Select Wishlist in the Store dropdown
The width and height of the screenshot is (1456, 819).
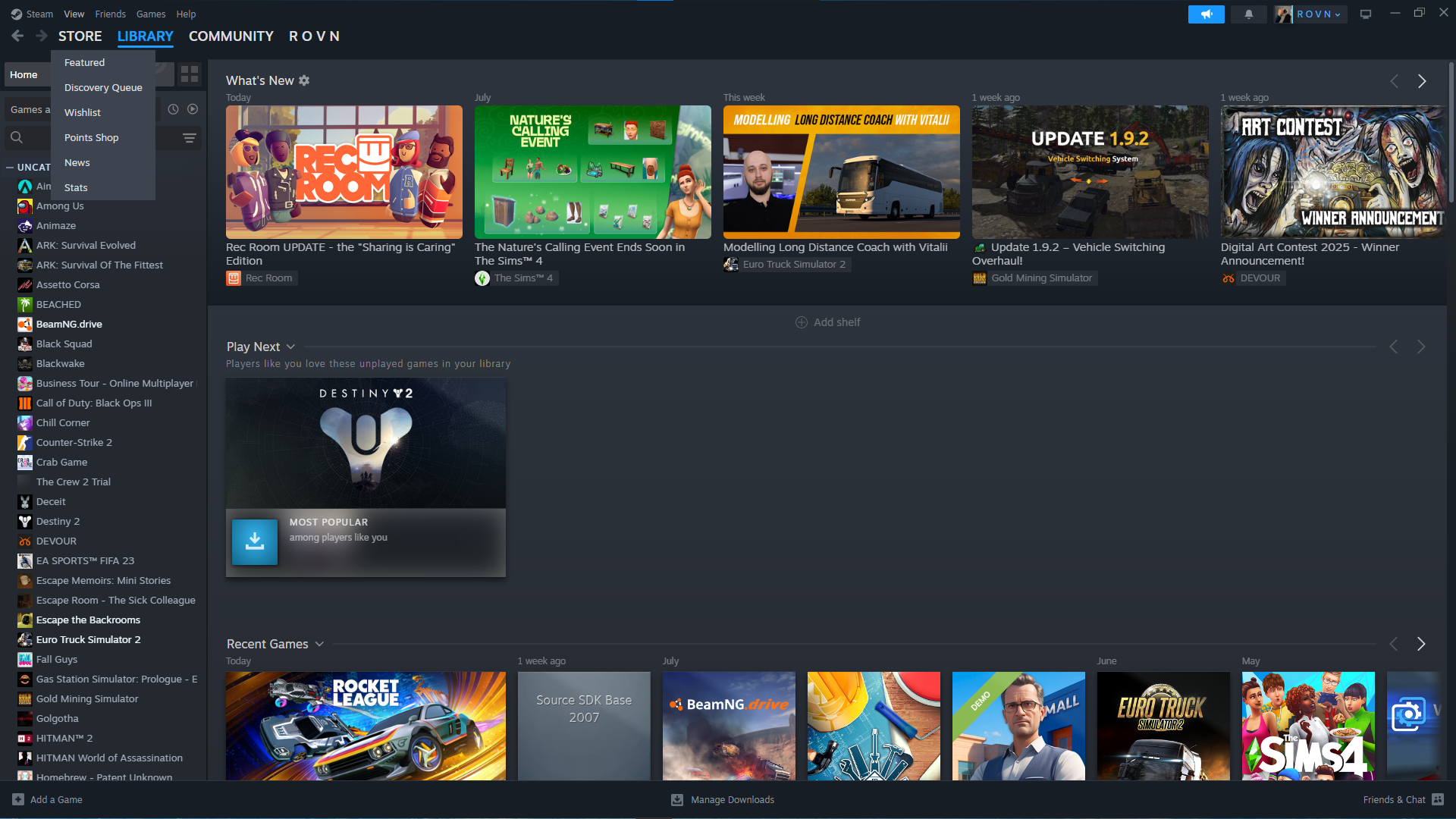103,112
